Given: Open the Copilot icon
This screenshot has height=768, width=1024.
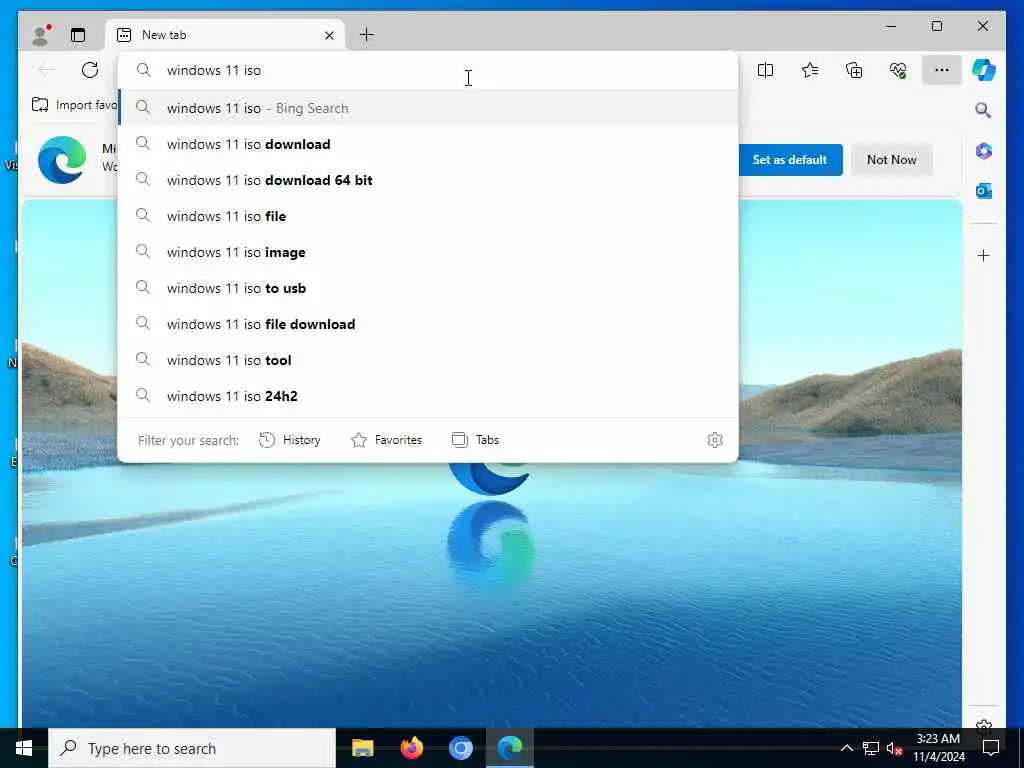Looking at the screenshot, I should coord(984,70).
